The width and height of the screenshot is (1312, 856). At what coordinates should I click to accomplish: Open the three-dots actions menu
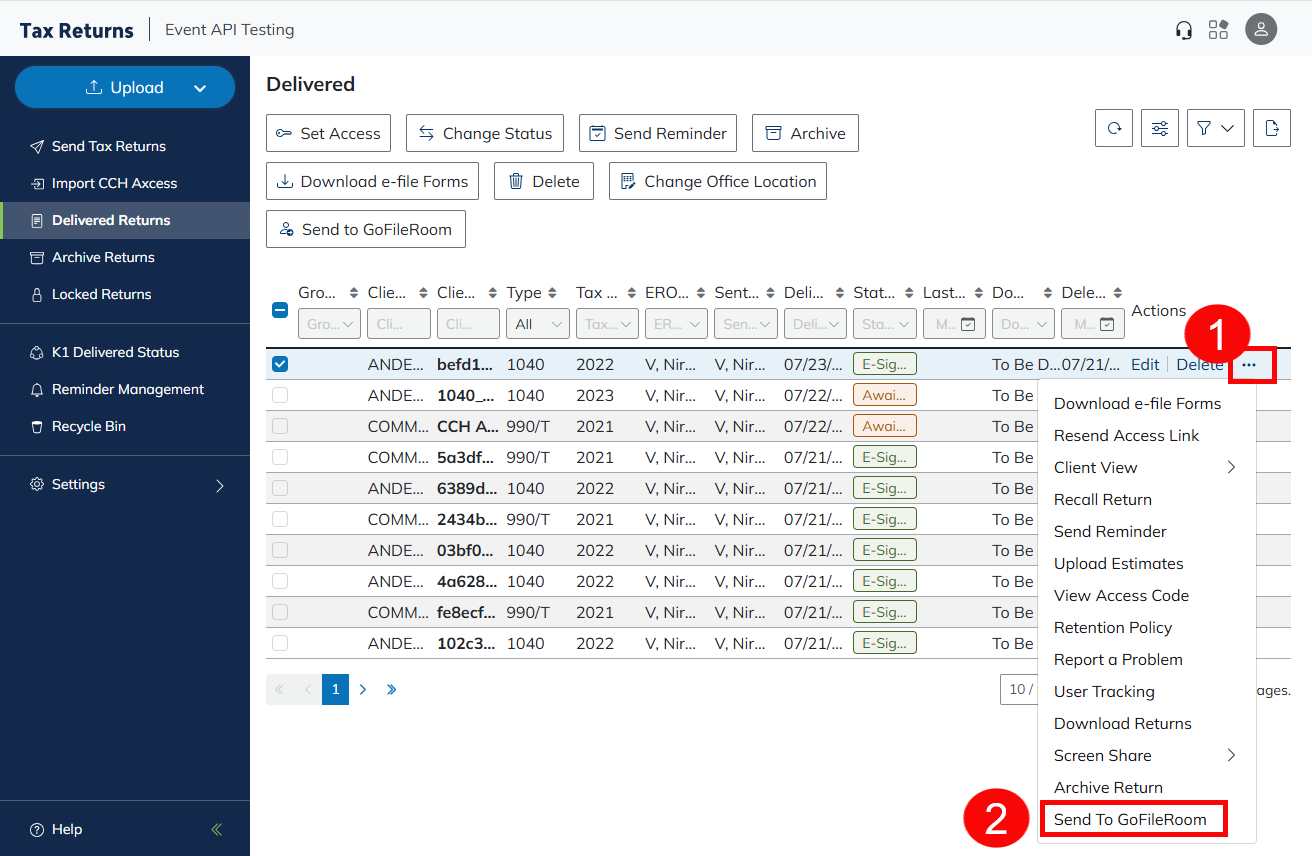1249,365
